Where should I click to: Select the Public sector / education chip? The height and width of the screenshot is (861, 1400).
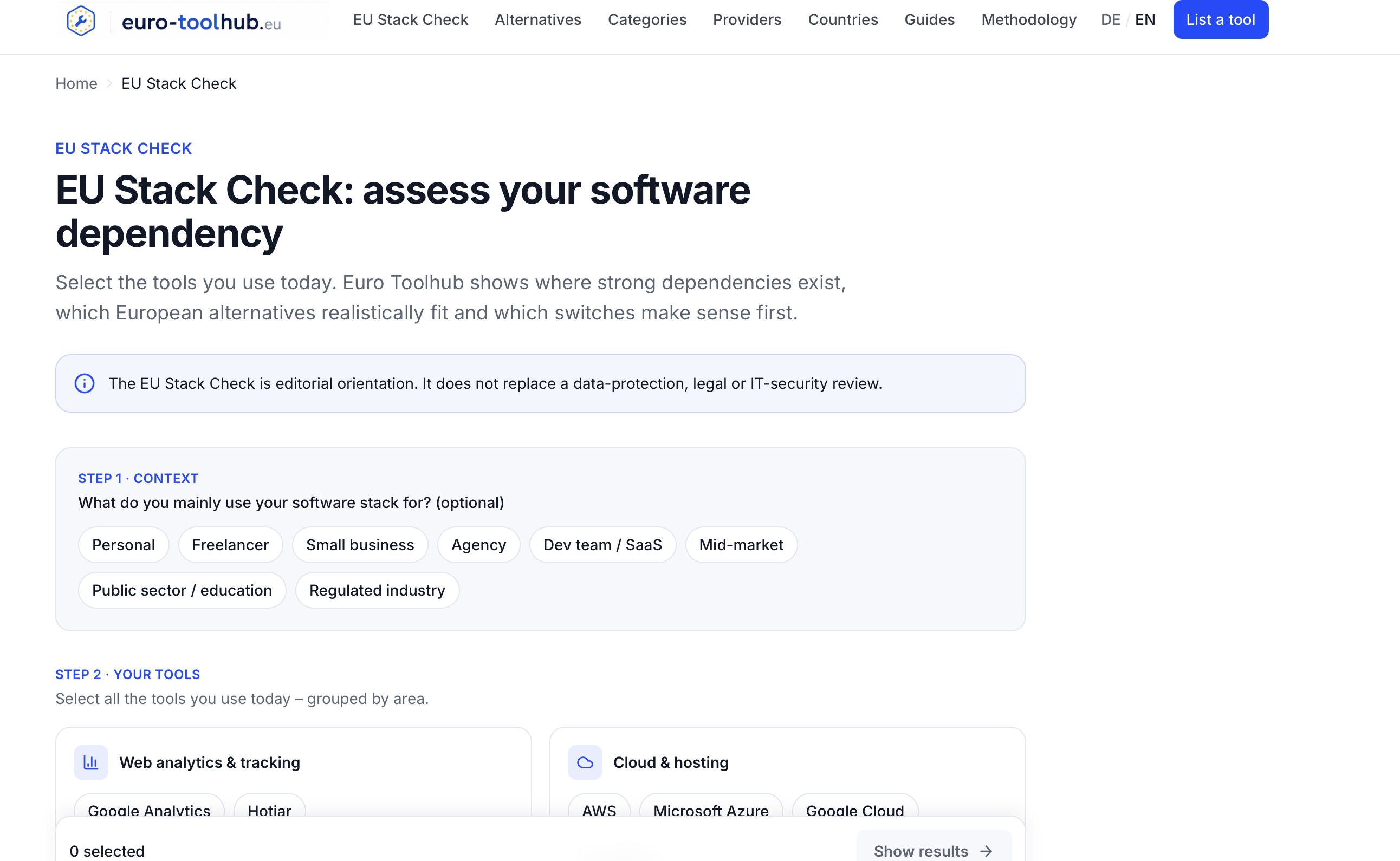[x=182, y=590]
